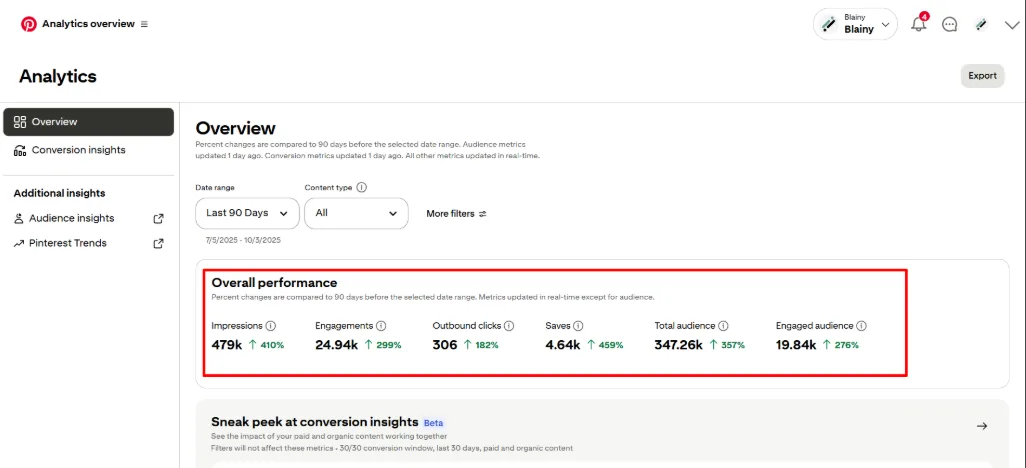The height and width of the screenshot is (468, 1026).
Task: Click the Analytics overview title
Action: point(88,24)
